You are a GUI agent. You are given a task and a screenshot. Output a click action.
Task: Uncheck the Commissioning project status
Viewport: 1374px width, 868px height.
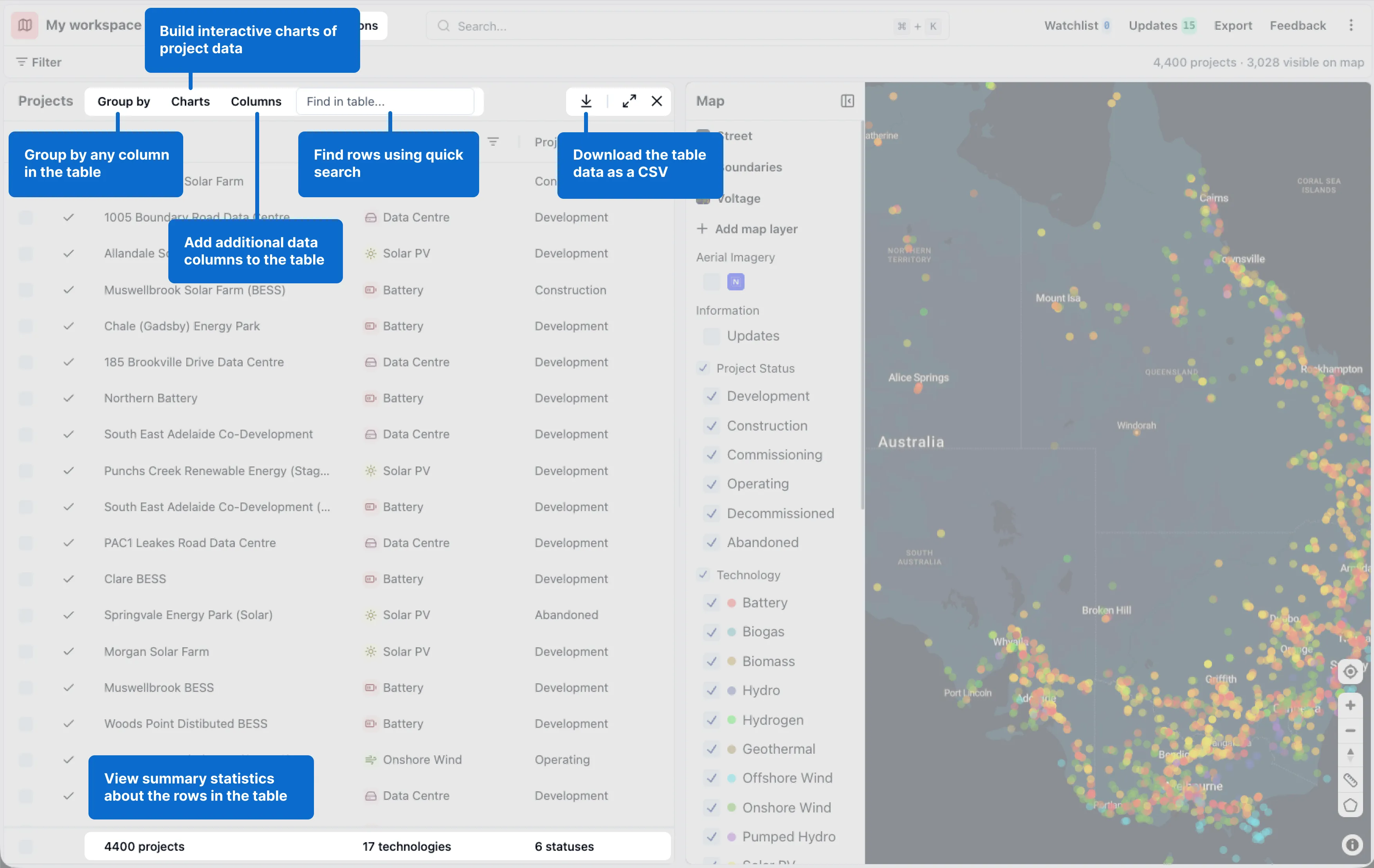pos(712,454)
